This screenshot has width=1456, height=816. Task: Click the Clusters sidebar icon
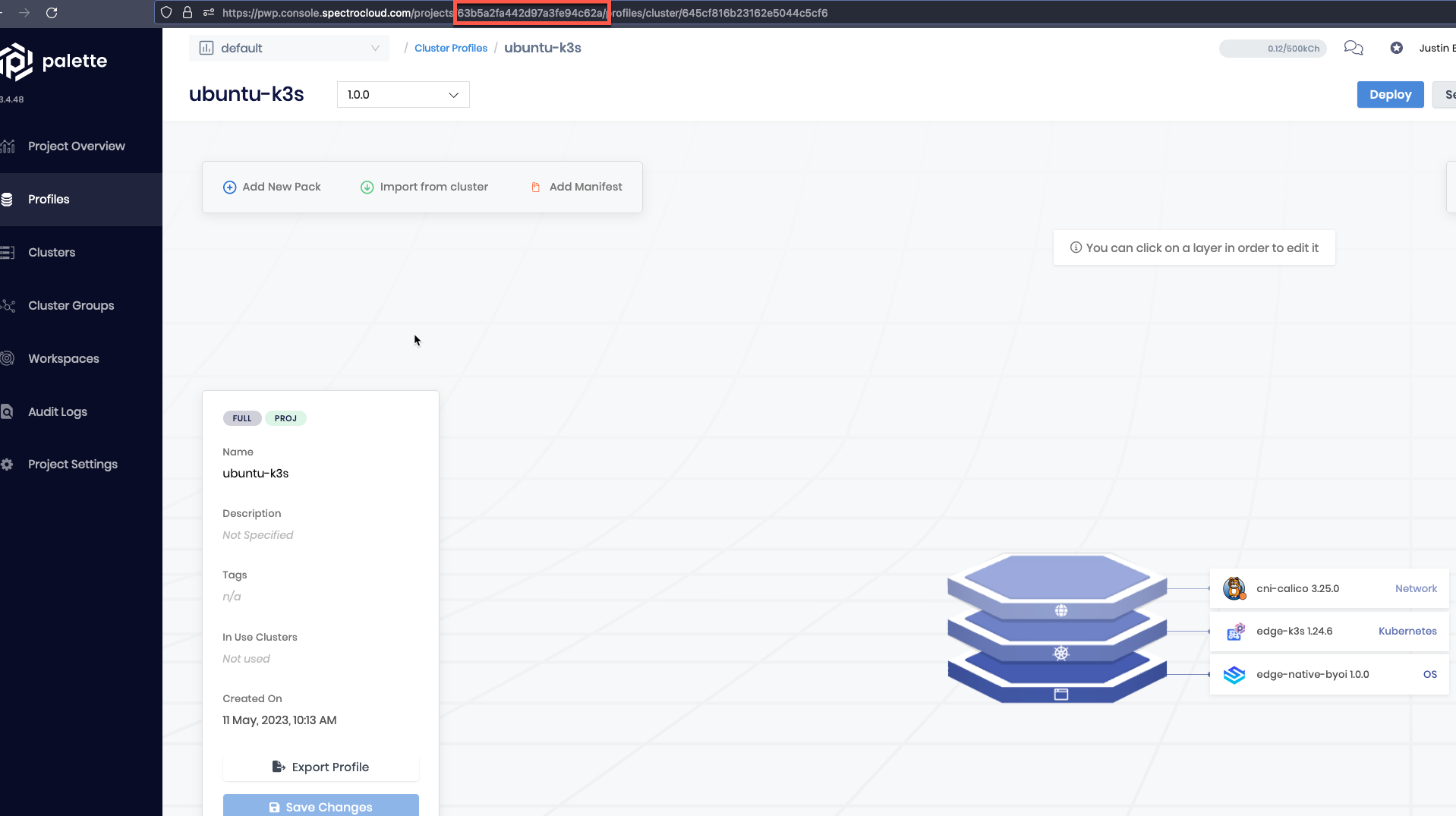point(7,252)
